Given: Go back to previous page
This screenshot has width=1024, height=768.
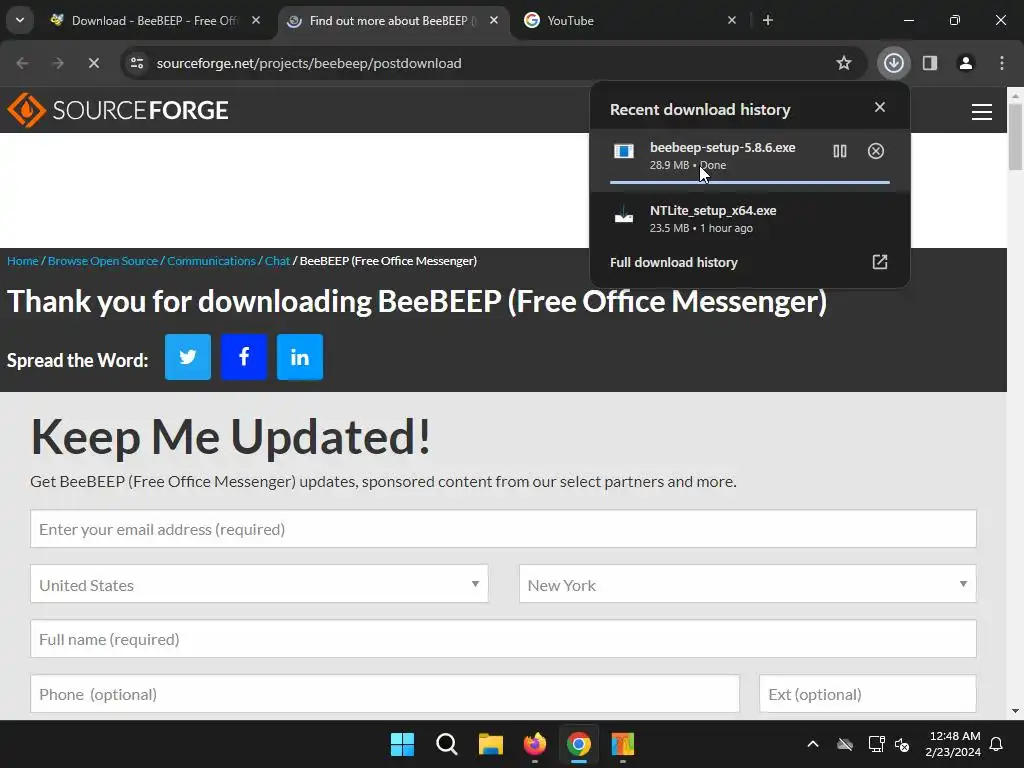Looking at the screenshot, I should pos(22,63).
